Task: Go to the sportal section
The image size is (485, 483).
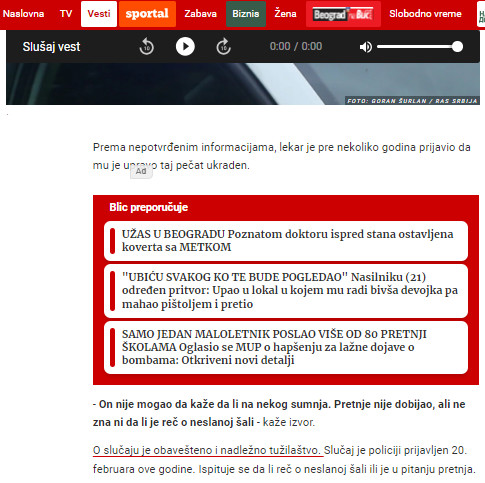Action: click(147, 14)
